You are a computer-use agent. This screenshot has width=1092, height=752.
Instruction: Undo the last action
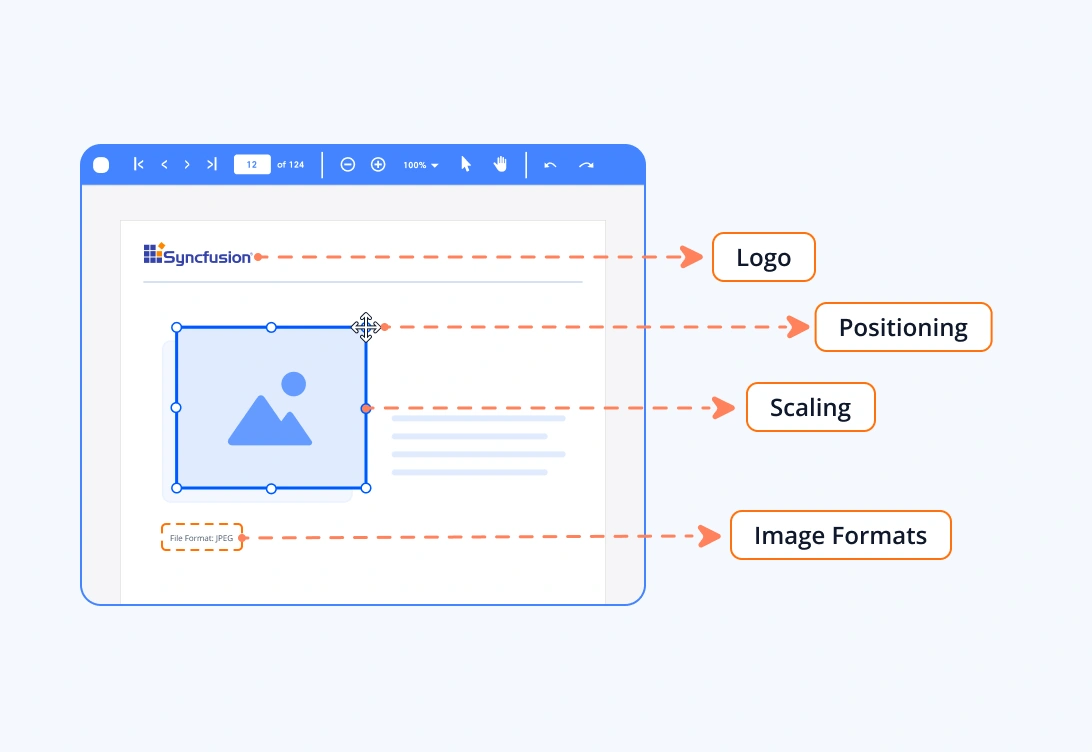click(x=550, y=164)
